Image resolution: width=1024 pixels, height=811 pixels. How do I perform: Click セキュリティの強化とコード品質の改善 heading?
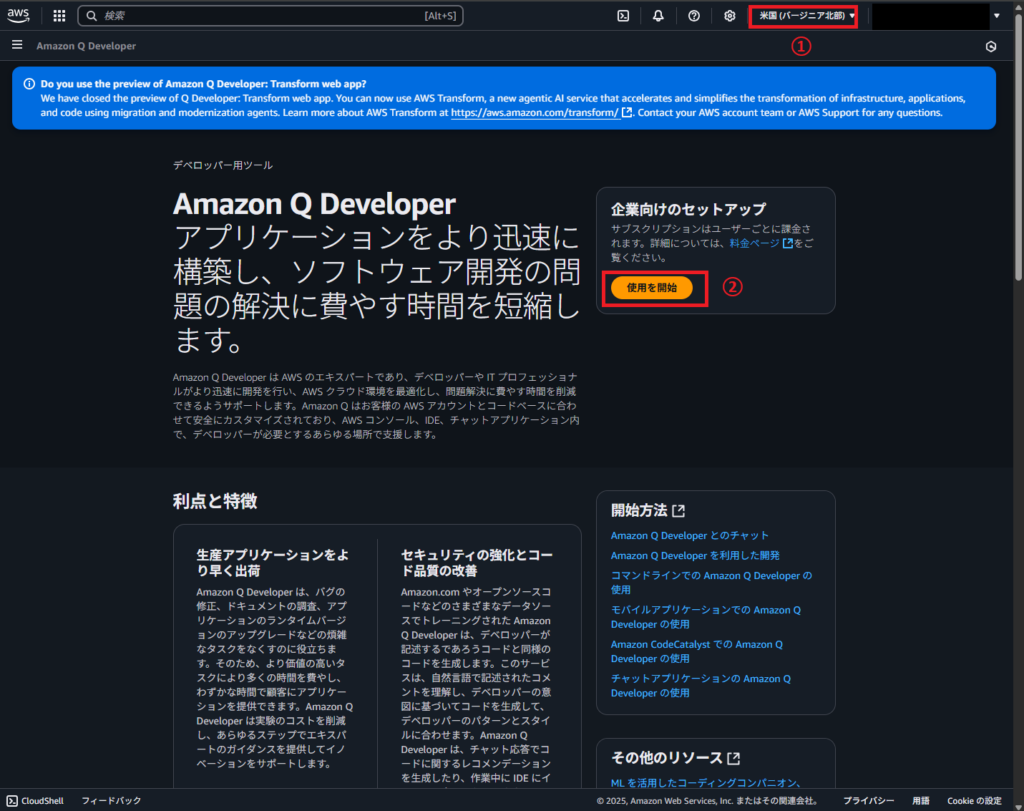tap(477, 563)
